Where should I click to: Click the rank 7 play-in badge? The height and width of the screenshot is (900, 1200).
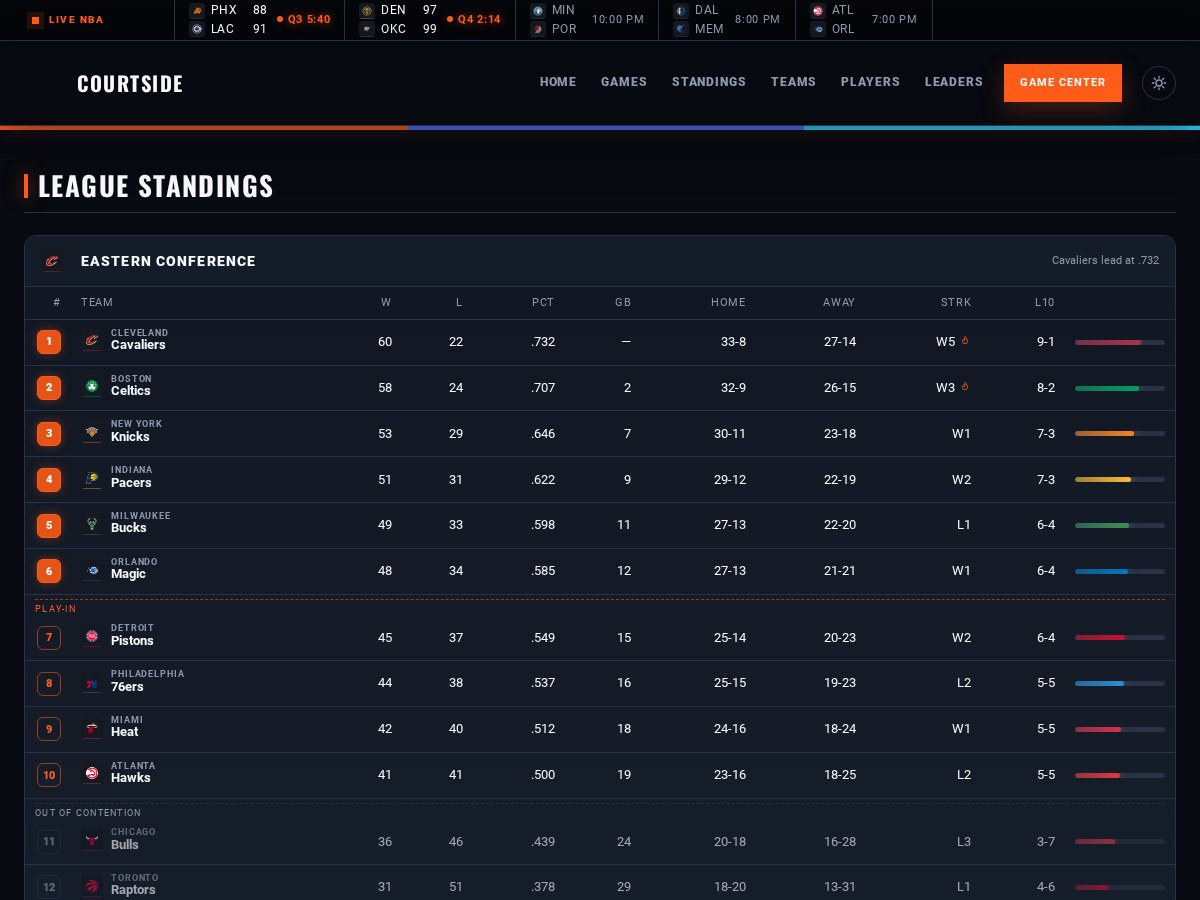tap(49, 637)
